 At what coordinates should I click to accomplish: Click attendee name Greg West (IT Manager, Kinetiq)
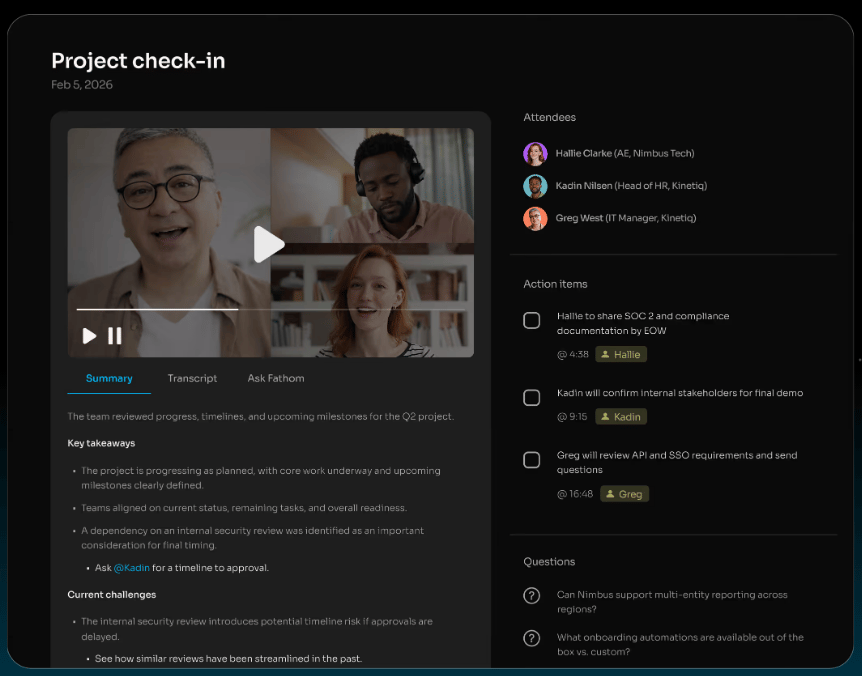626,218
